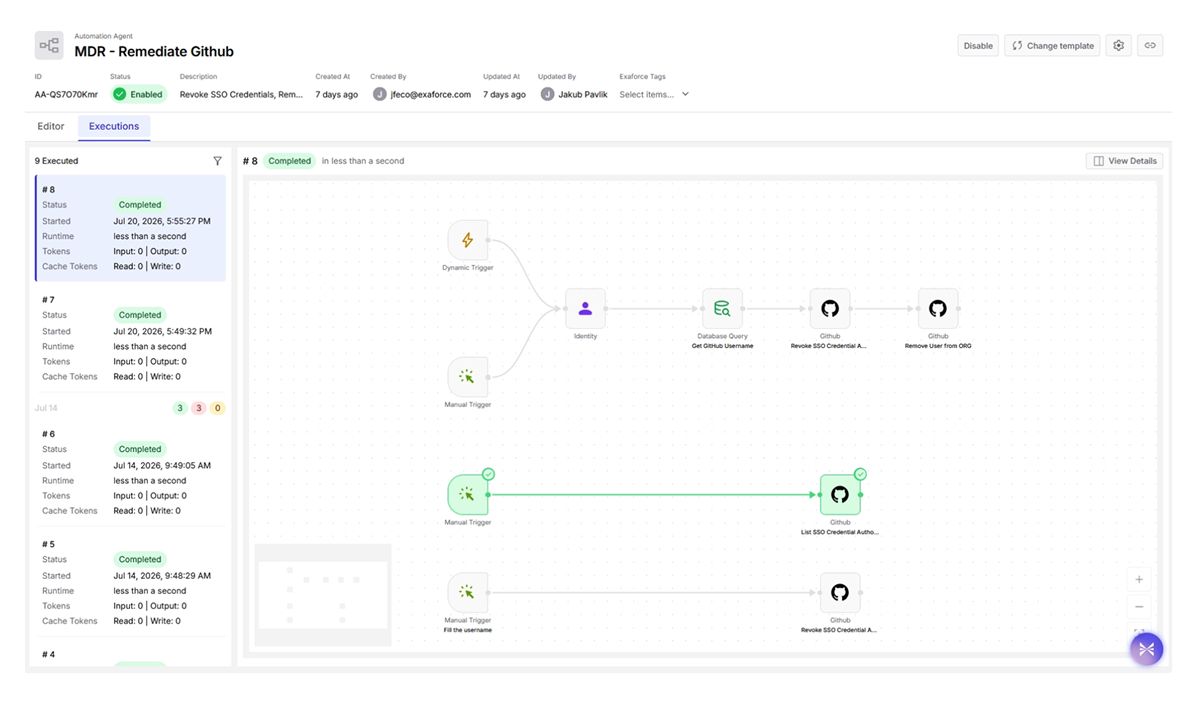Zoom in on the workflow canvas
Image resolution: width=1200 pixels, height=701 pixels.
point(1139,580)
